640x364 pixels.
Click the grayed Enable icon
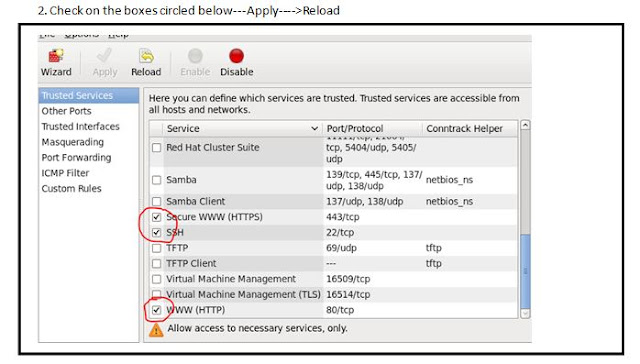[195, 56]
